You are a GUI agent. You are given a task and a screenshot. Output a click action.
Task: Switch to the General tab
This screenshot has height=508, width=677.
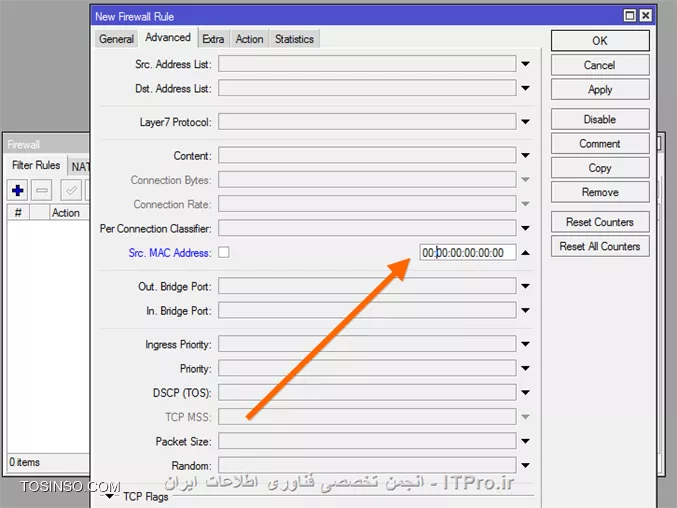[116, 39]
